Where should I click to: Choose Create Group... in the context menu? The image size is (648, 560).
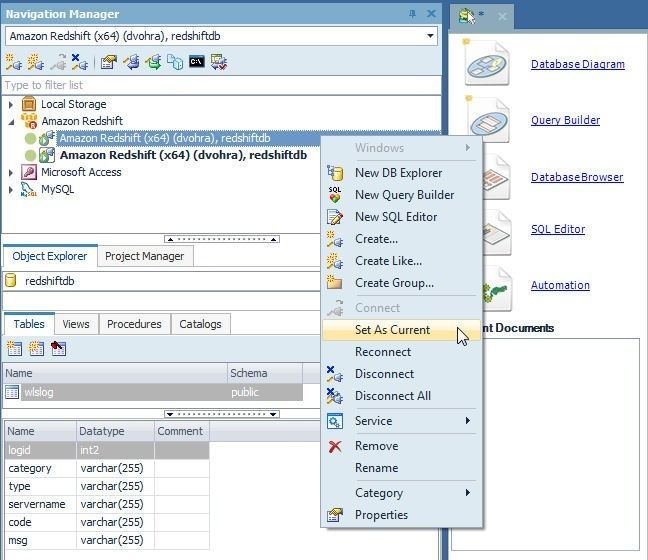coord(402,283)
